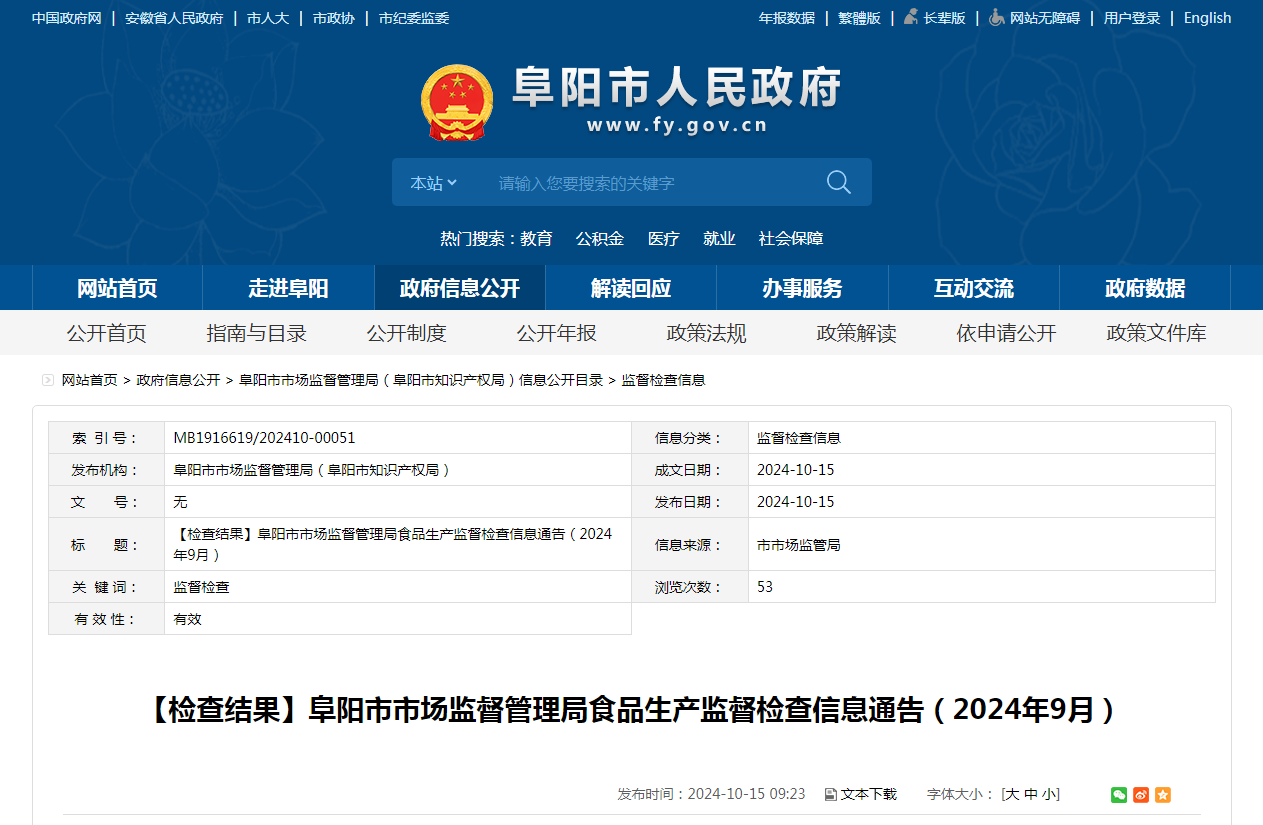Click the 文本下载 save icon
Screen dimensions: 1263x825
click(x=830, y=795)
